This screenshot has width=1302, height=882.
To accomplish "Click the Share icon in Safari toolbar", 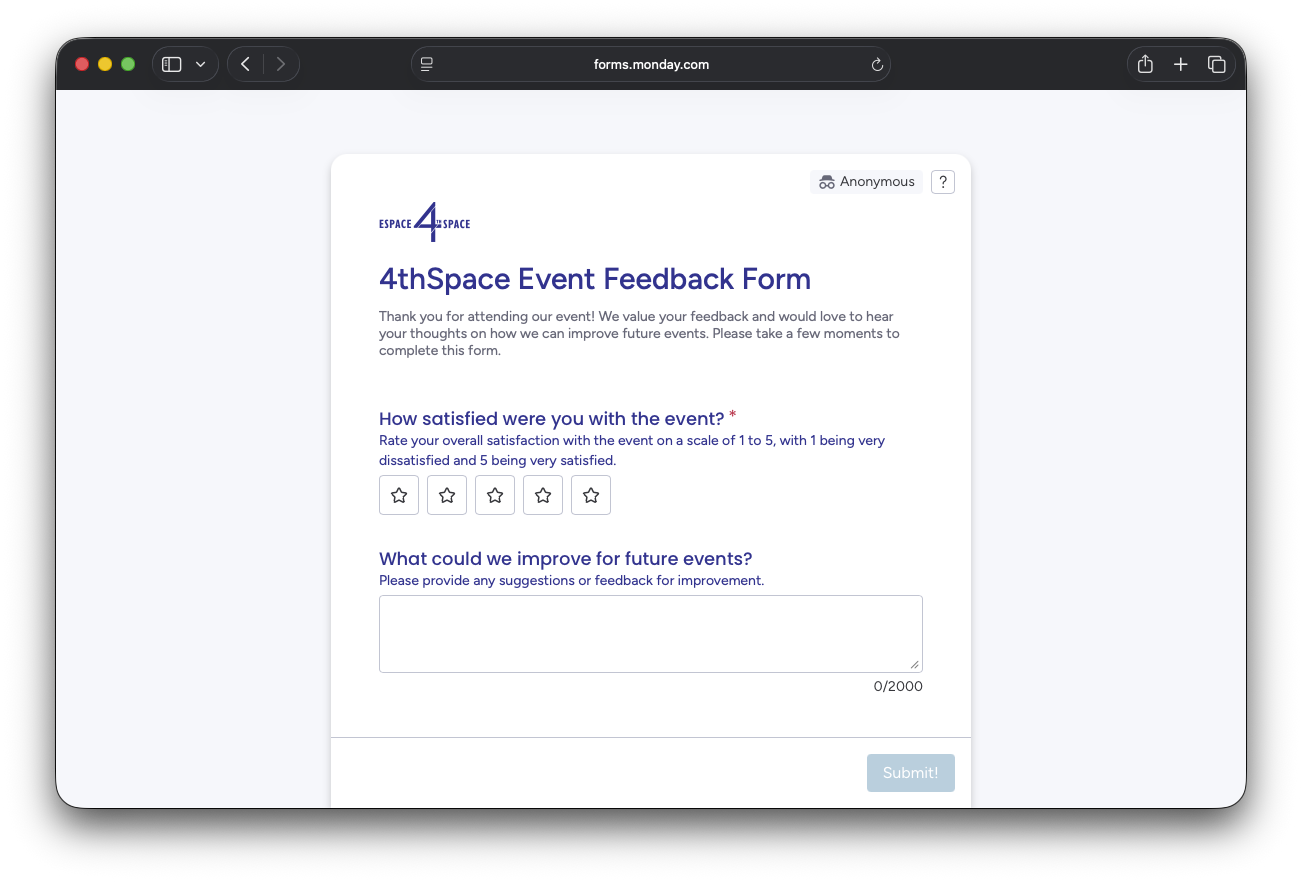I will coord(1144,63).
